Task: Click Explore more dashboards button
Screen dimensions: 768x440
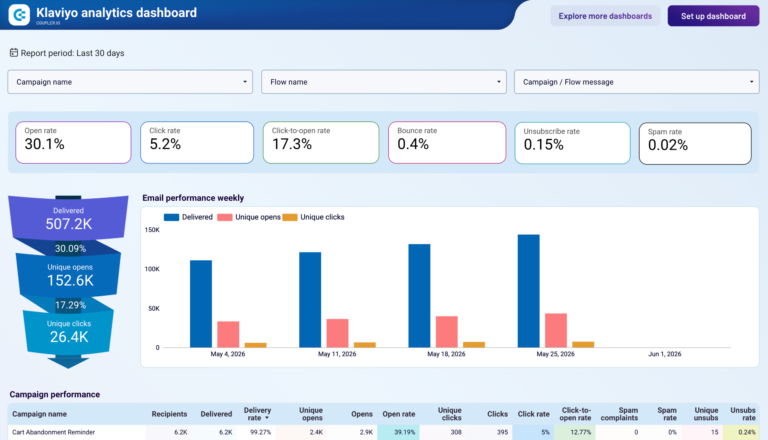Action: tap(605, 16)
